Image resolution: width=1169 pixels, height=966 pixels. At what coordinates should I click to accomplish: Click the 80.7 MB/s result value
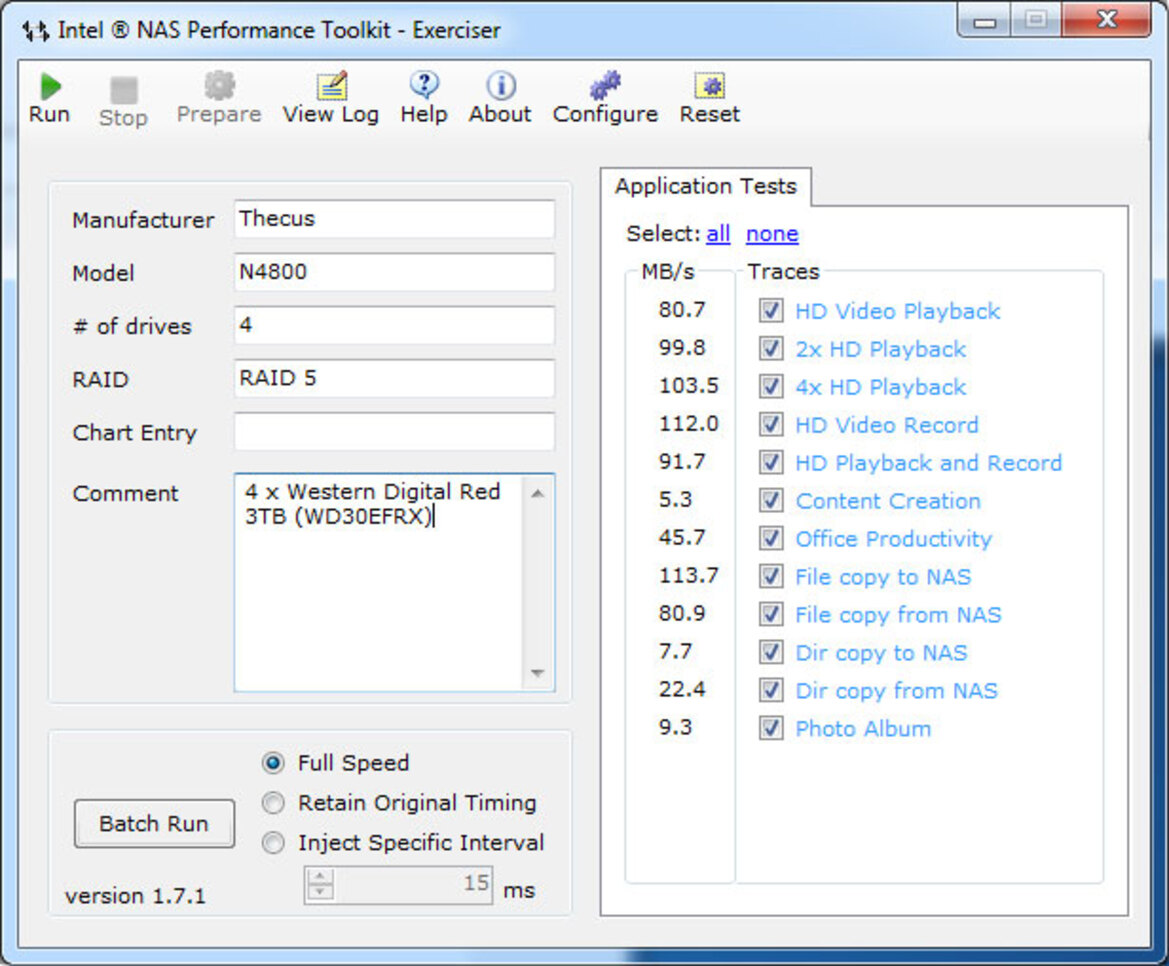pos(681,309)
